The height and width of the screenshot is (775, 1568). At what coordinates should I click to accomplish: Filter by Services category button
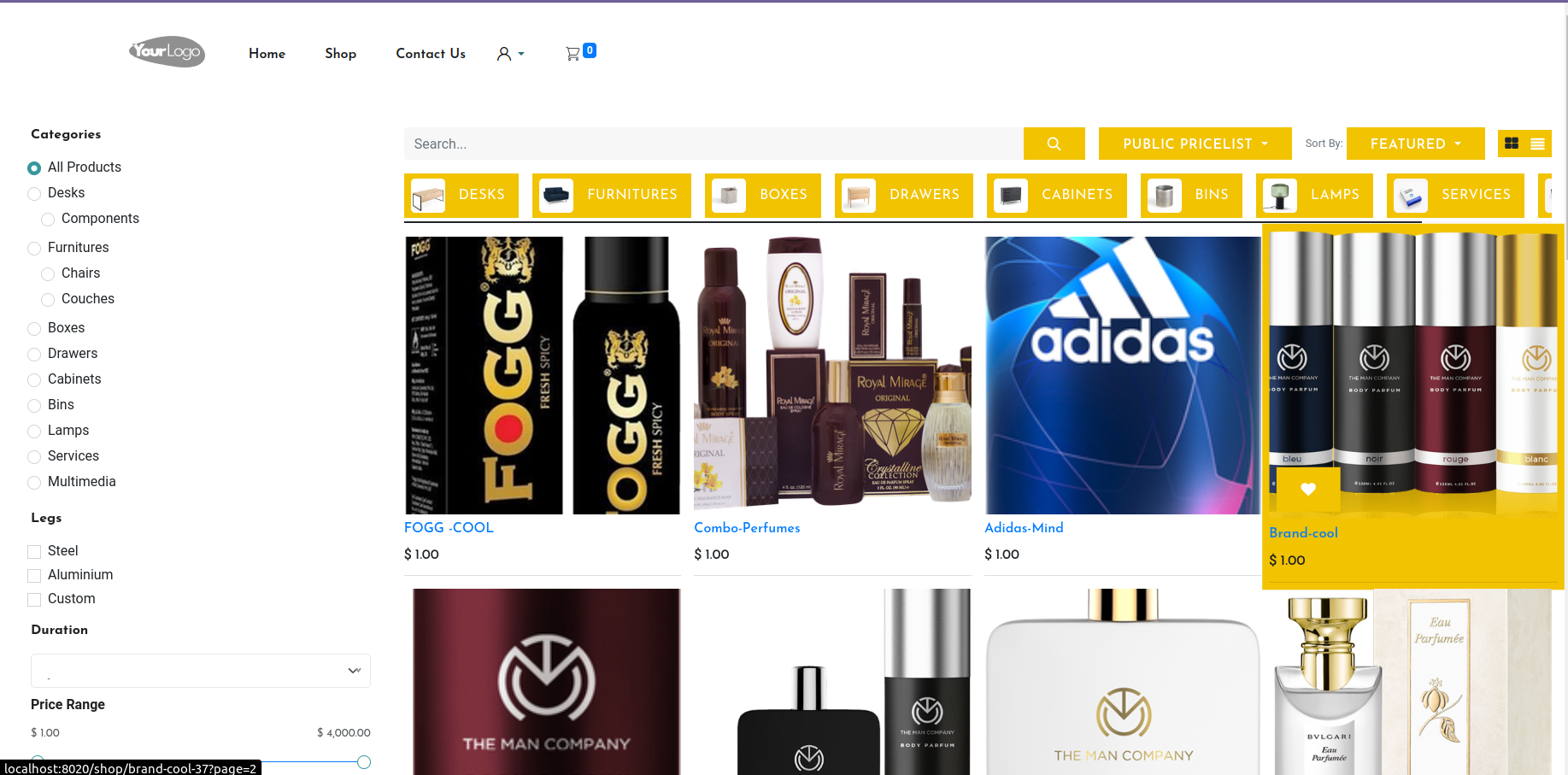1455,196
